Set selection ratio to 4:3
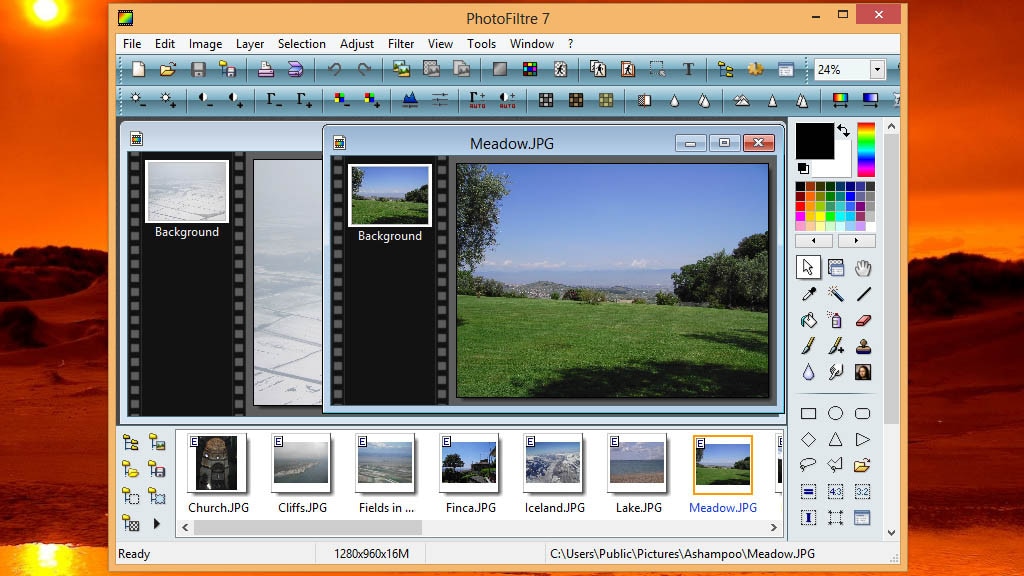The height and width of the screenshot is (576, 1024). coord(836,491)
